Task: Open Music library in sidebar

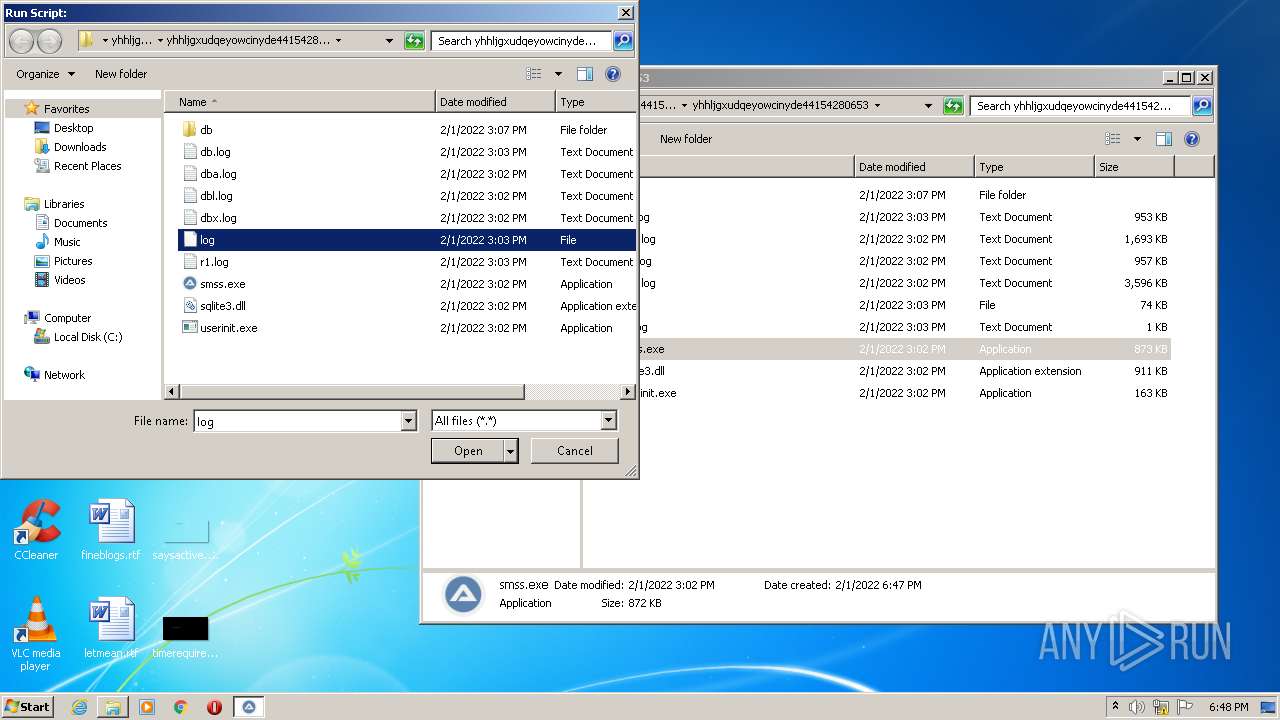Action: pos(67,242)
